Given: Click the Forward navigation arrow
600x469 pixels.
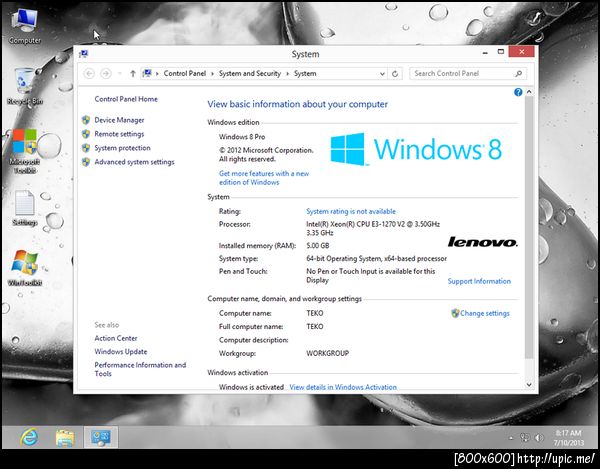Looking at the screenshot, I should click(106, 73).
